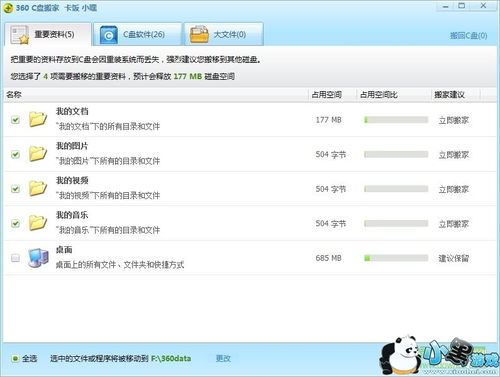Click the 我的视频 folder icon
500x377 pixels.
coord(37,188)
